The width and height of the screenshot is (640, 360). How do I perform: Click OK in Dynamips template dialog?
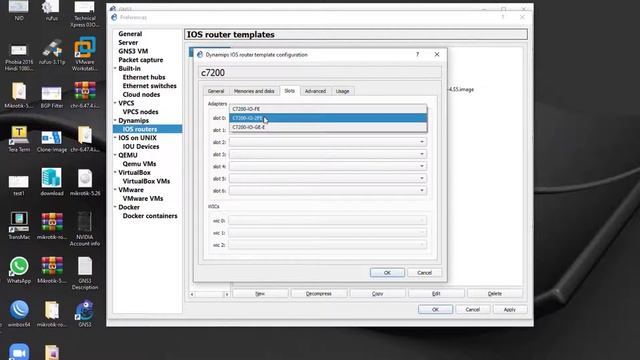coord(387,273)
